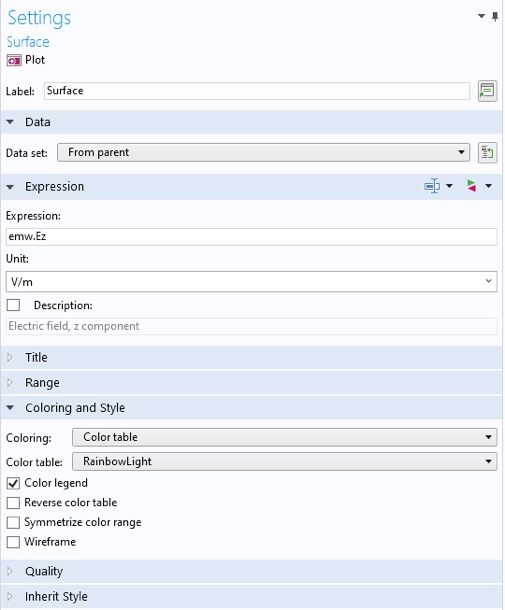Open the label comment icon beside Surface

487,91
